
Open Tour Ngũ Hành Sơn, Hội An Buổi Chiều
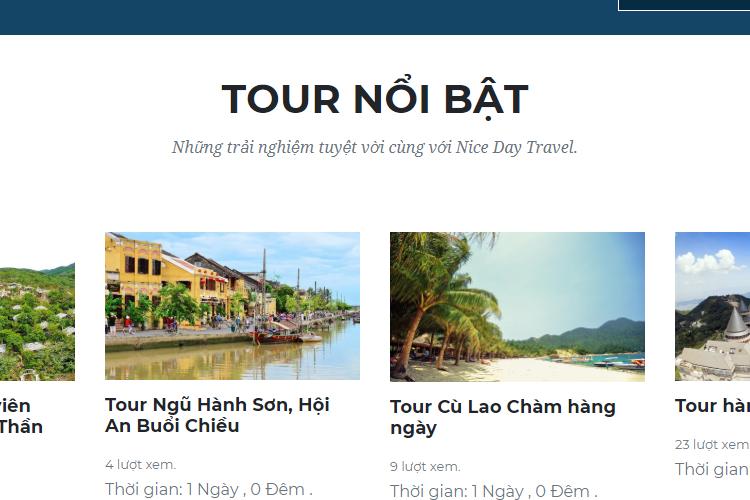click(218, 415)
